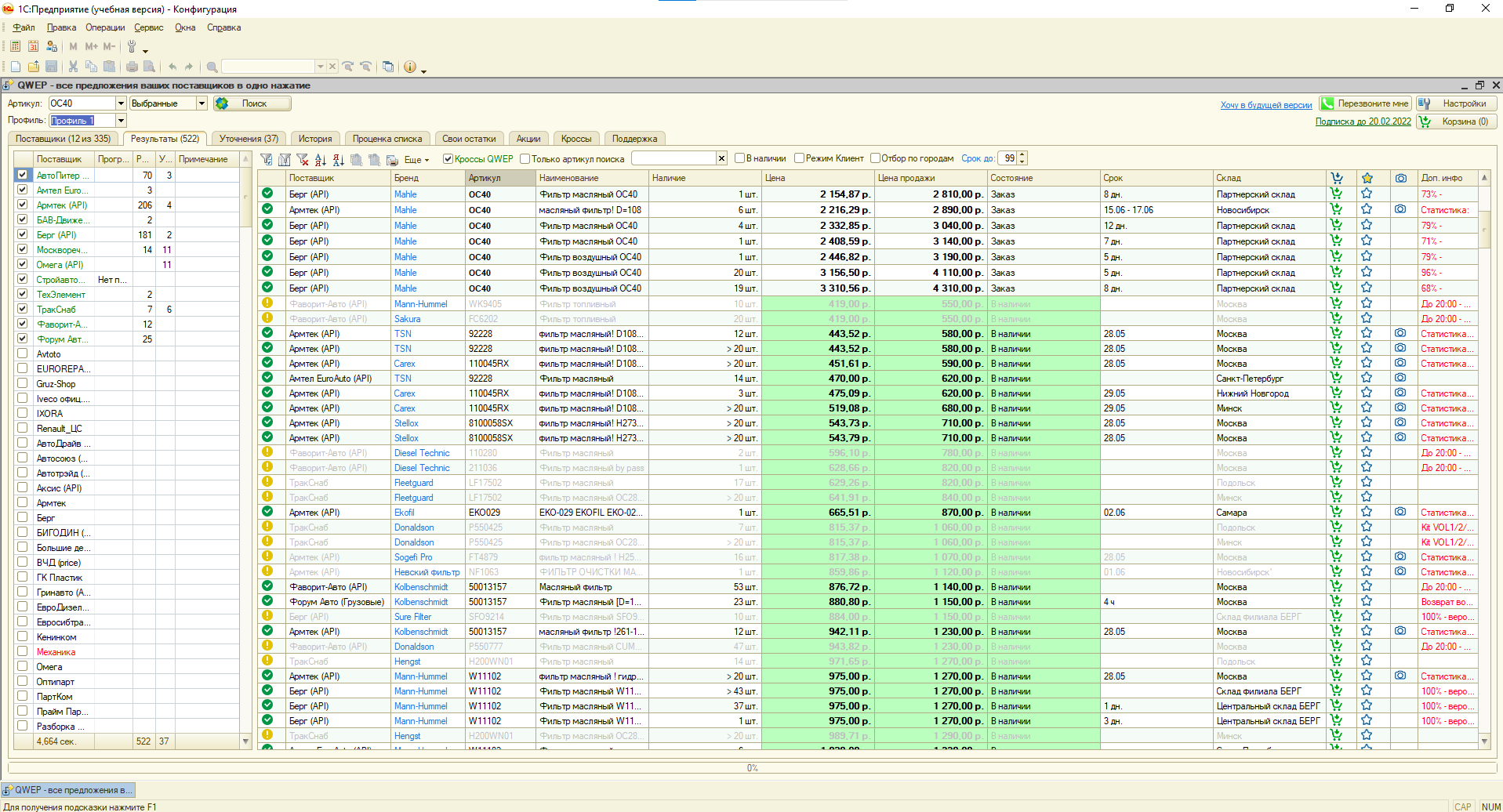Uncheck supplier ТракСнаб checkbox

[23, 309]
